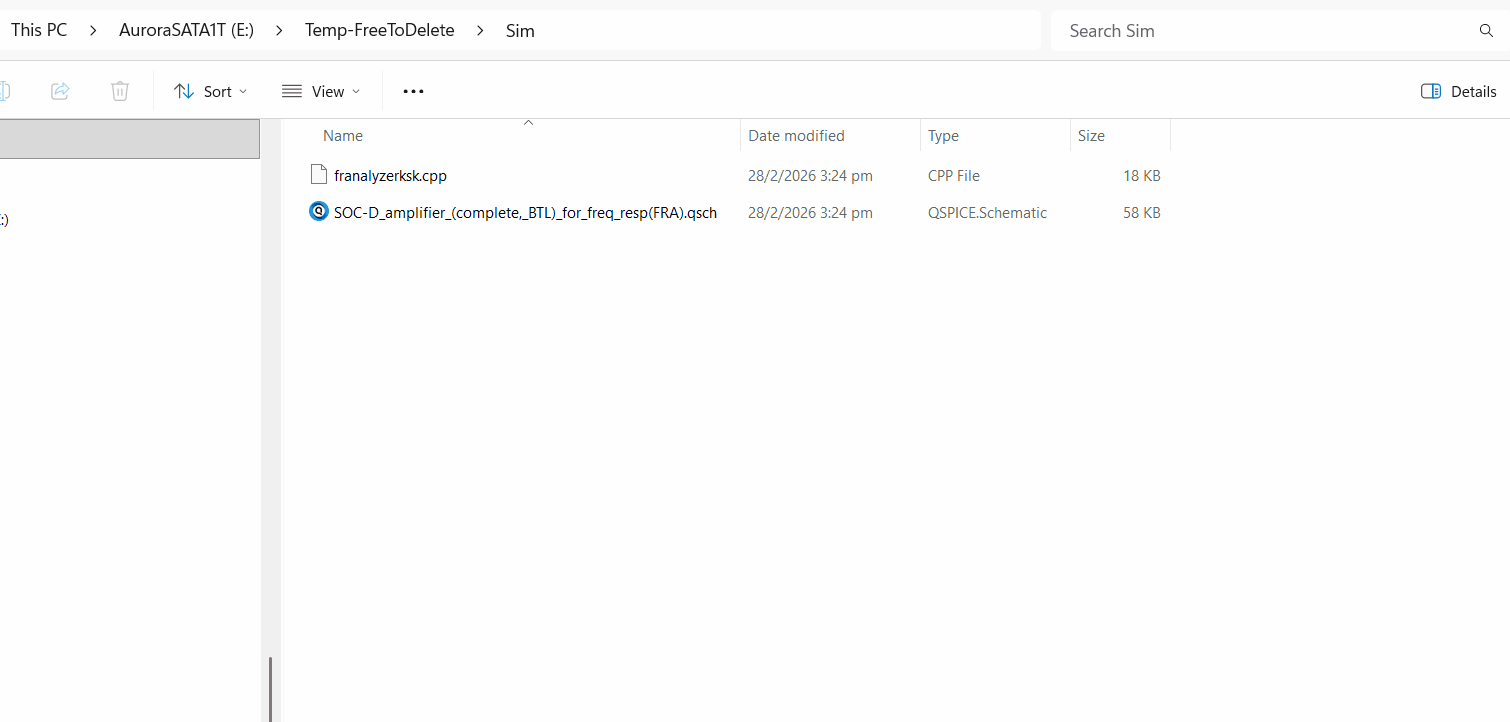
Task: Sort files by Date modified column
Action: point(796,136)
